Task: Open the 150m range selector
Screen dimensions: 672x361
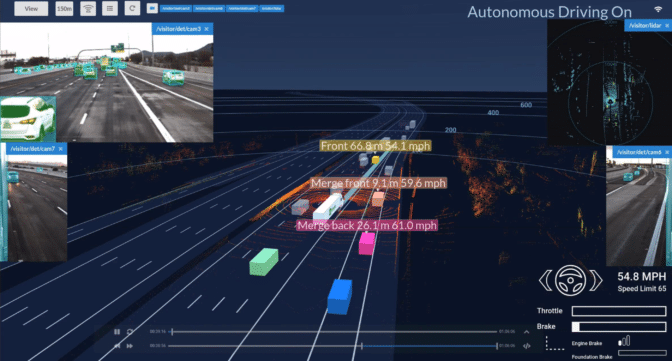Action: (x=64, y=9)
